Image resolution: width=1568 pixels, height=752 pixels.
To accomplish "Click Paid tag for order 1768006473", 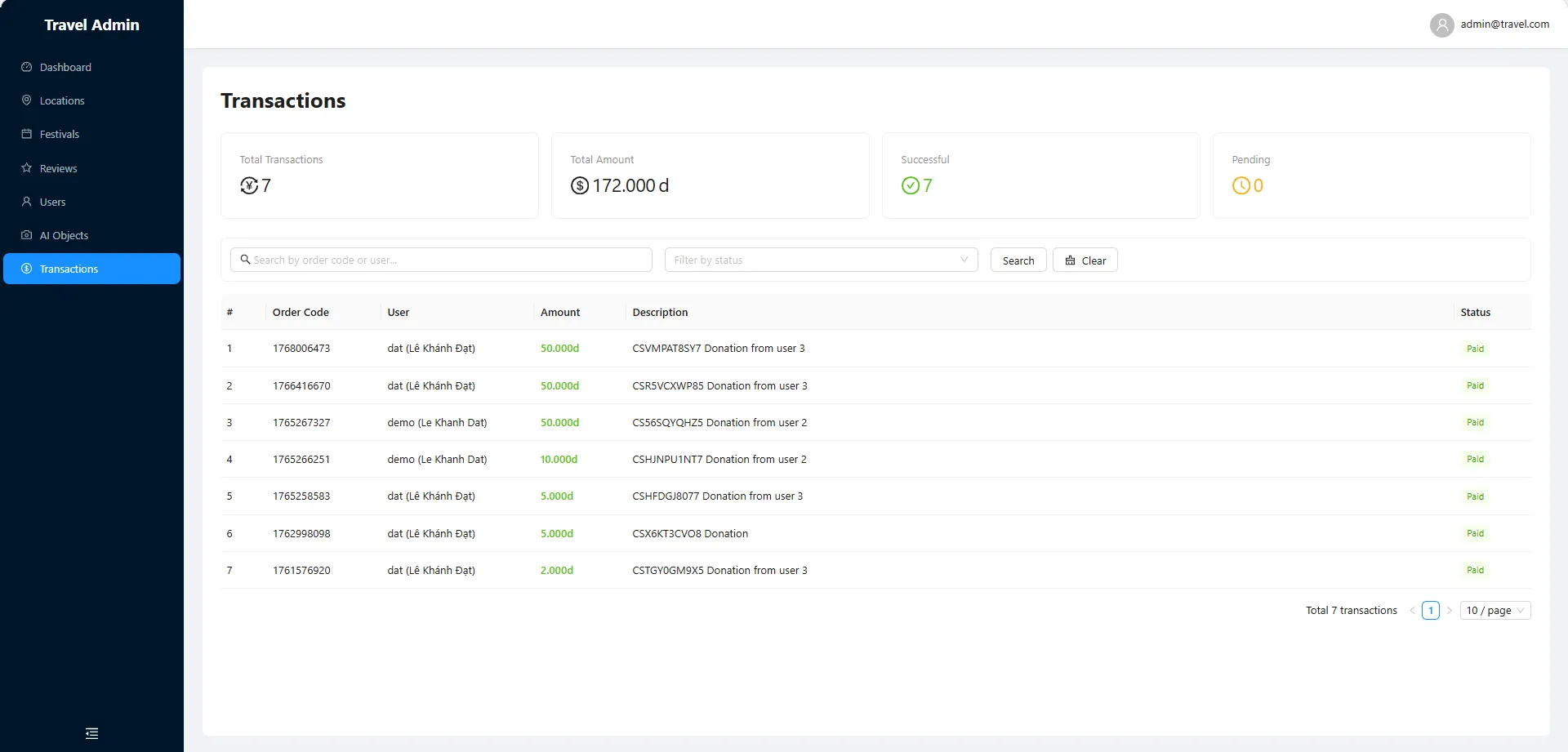I will click(1475, 348).
